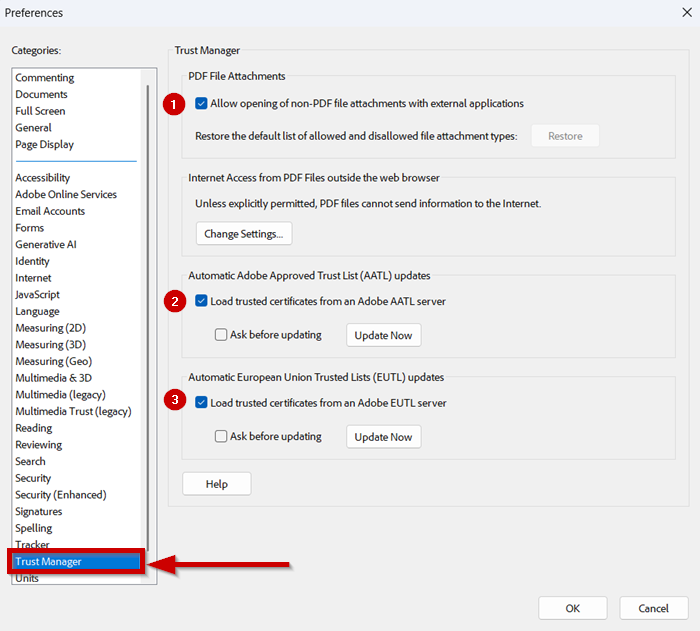Screen dimensions: 700x631
Task: Click Change Settings for Internet Access
Action: [244, 234]
